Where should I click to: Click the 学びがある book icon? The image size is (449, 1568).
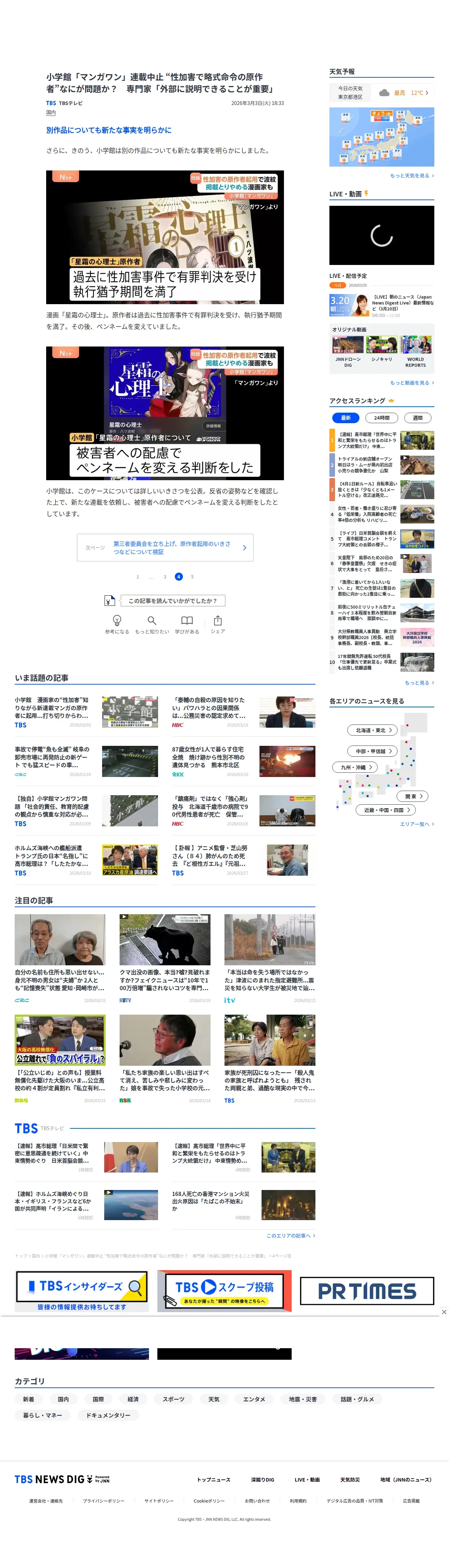187,620
